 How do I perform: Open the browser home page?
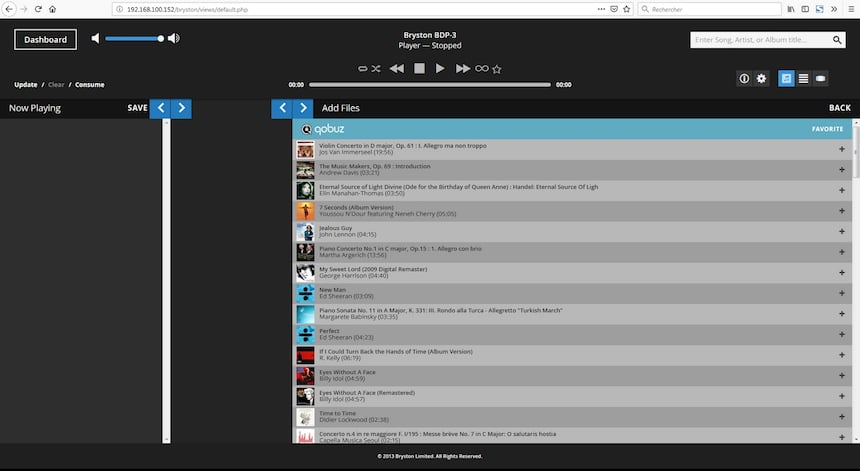53,9
